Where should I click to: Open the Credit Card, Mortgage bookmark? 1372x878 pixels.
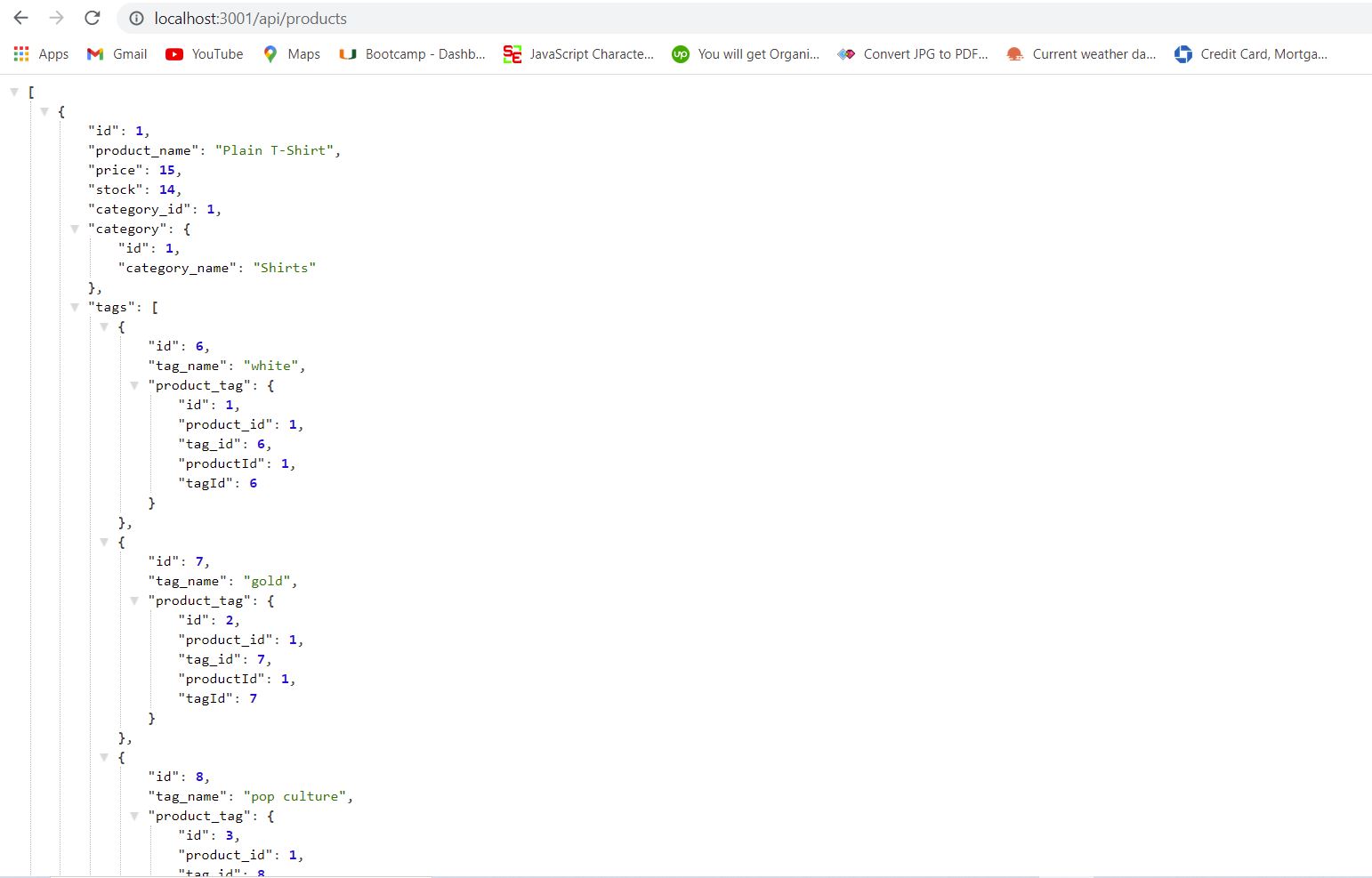(1250, 53)
